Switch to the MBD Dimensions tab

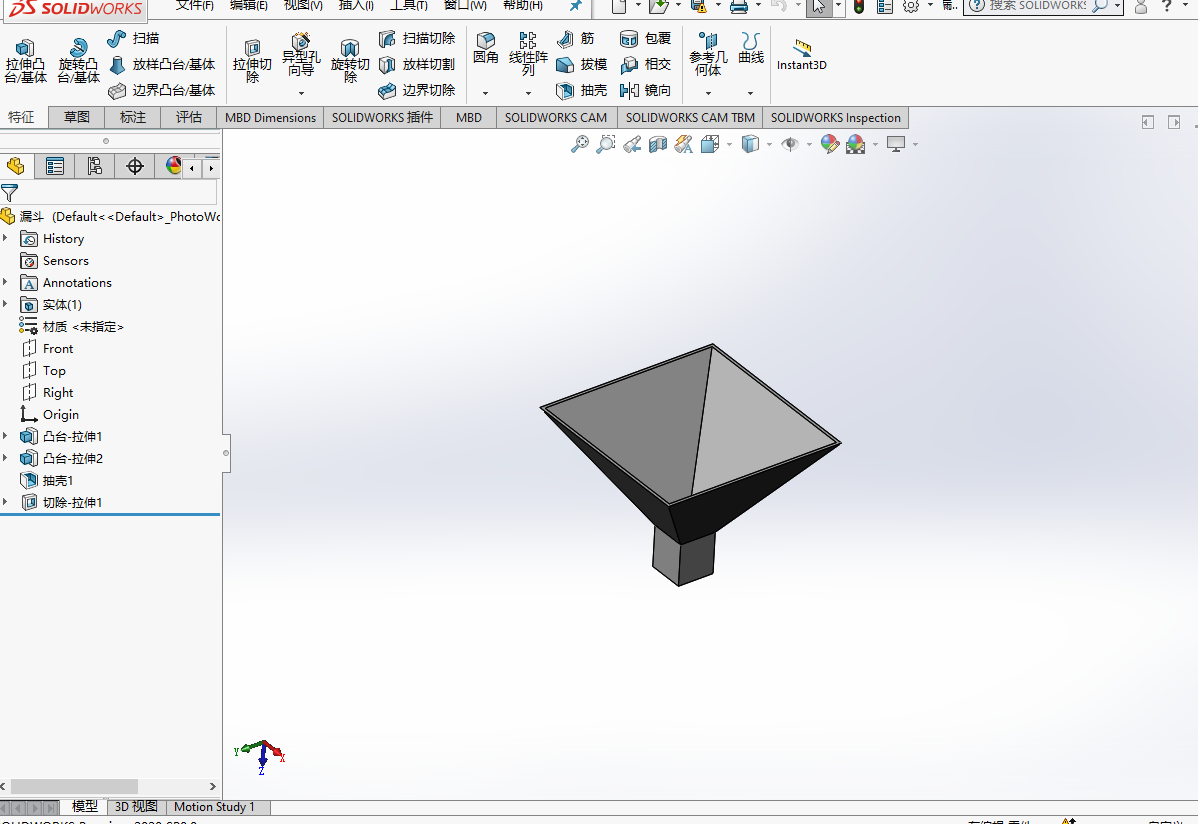pos(270,117)
